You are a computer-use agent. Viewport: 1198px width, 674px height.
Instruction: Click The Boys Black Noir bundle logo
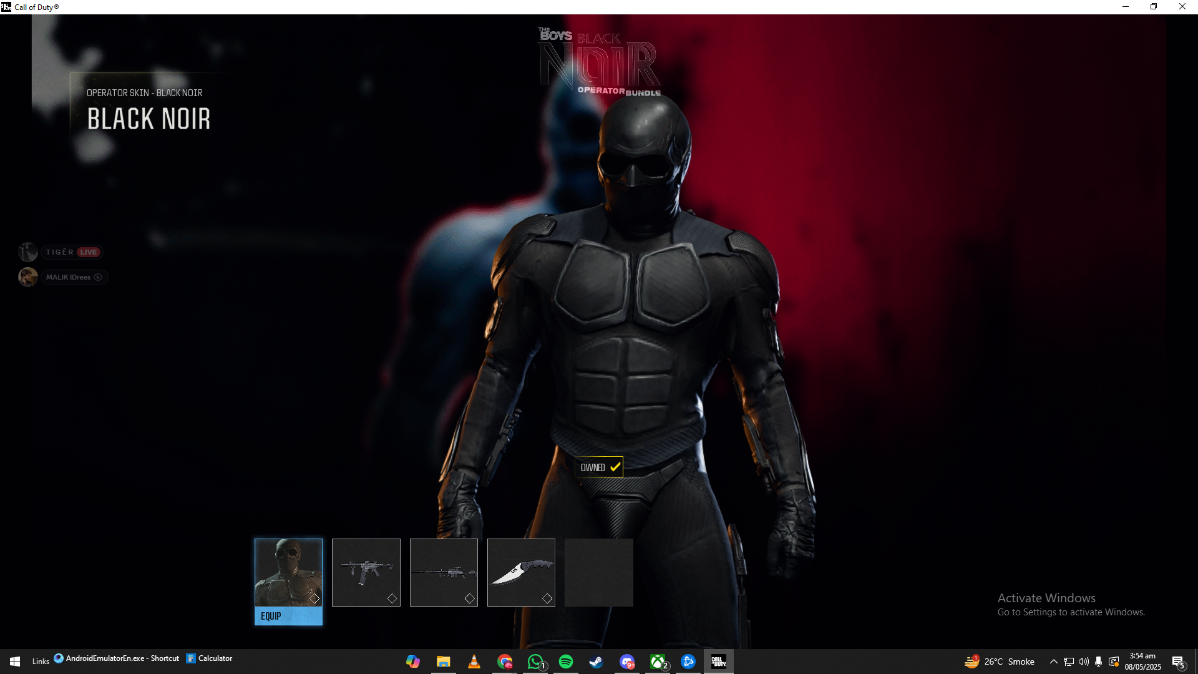pyautogui.click(x=600, y=61)
